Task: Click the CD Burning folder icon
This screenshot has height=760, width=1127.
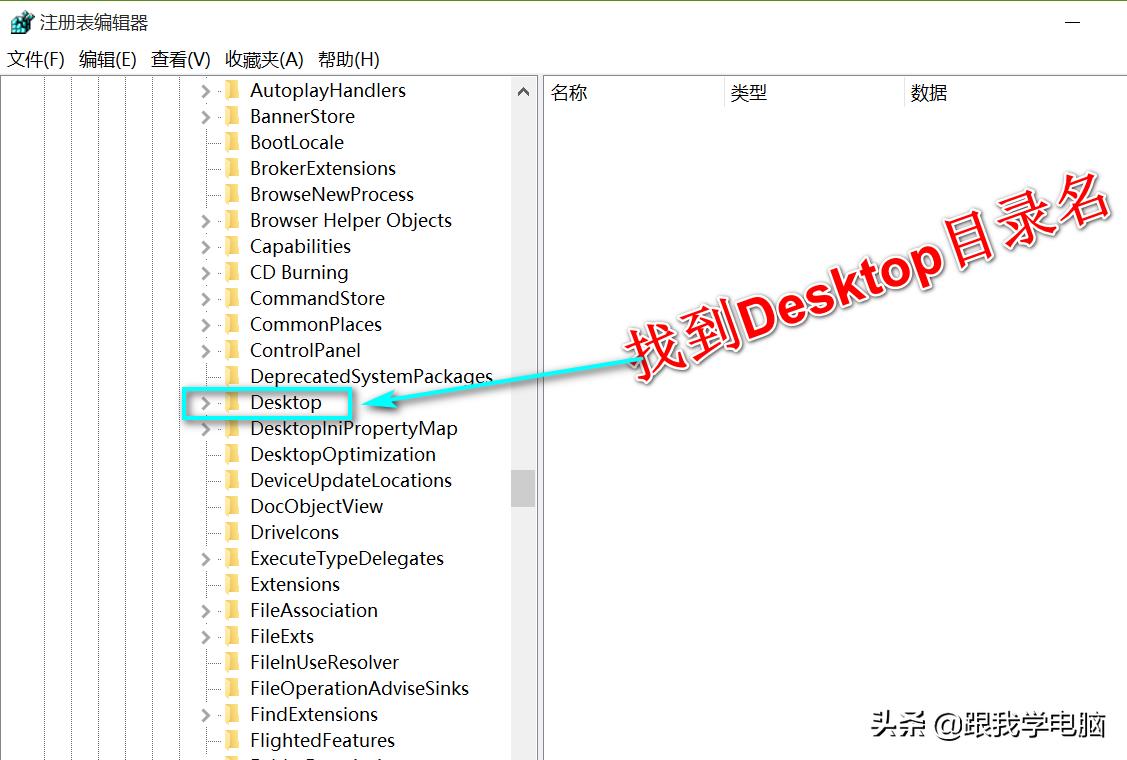Action: (x=232, y=273)
